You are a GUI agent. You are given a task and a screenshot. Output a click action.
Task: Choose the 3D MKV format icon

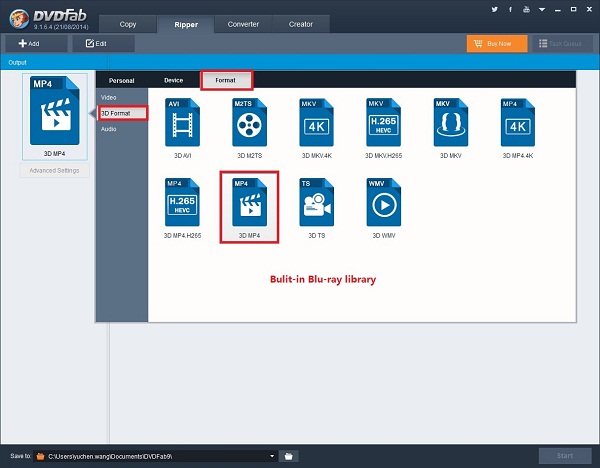(x=451, y=122)
